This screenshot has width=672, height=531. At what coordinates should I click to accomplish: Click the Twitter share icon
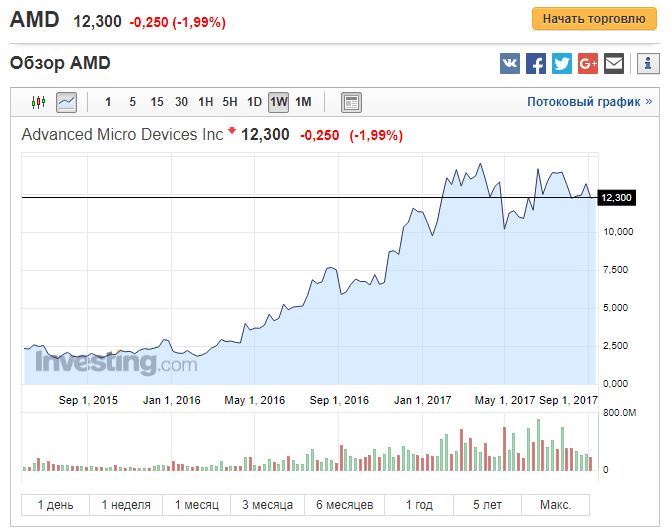pyautogui.click(x=562, y=64)
